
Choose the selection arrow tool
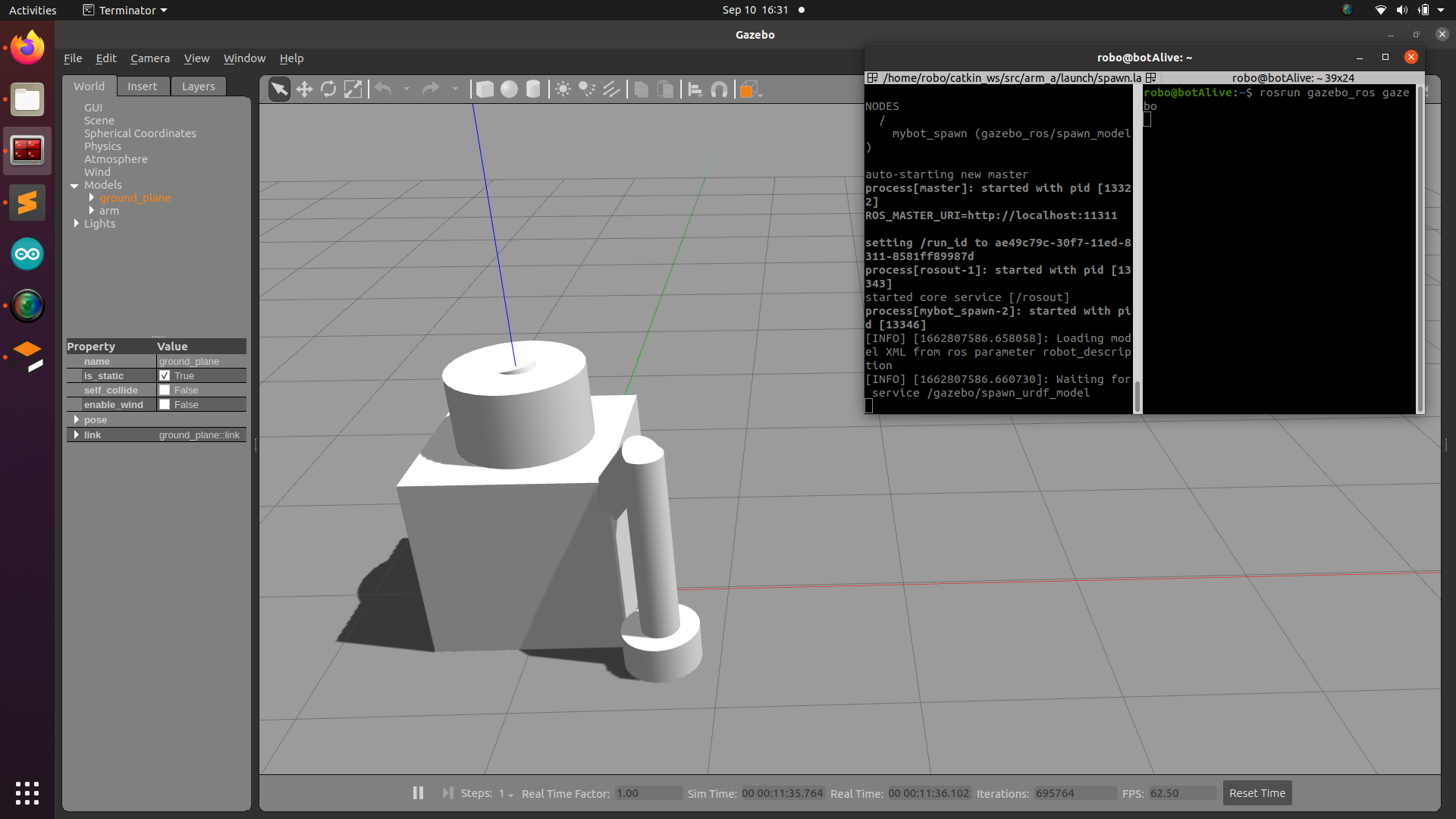coord(279,89)
